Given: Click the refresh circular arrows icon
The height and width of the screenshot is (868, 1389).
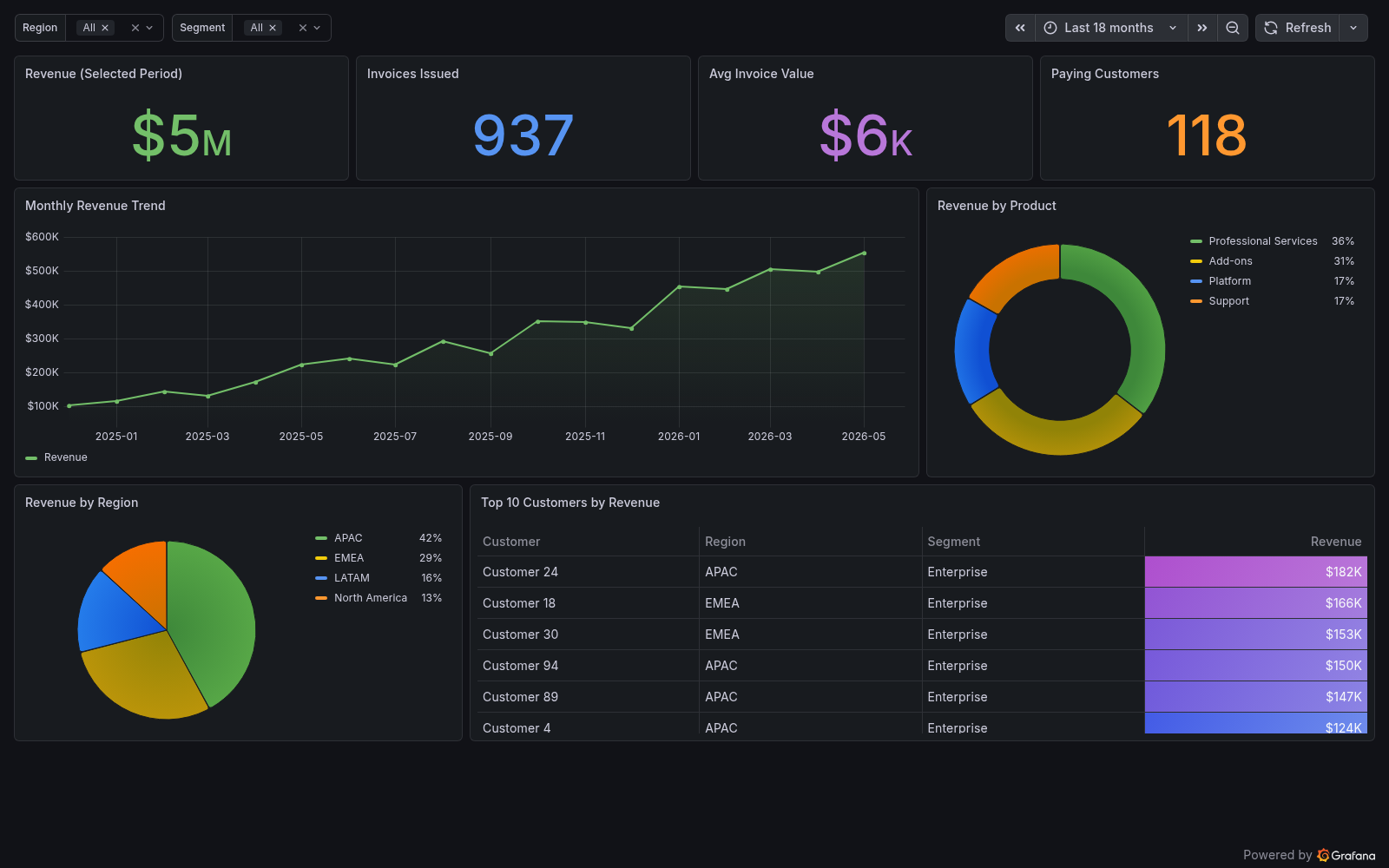Looking at the screenshot, I should point(1271,28).
